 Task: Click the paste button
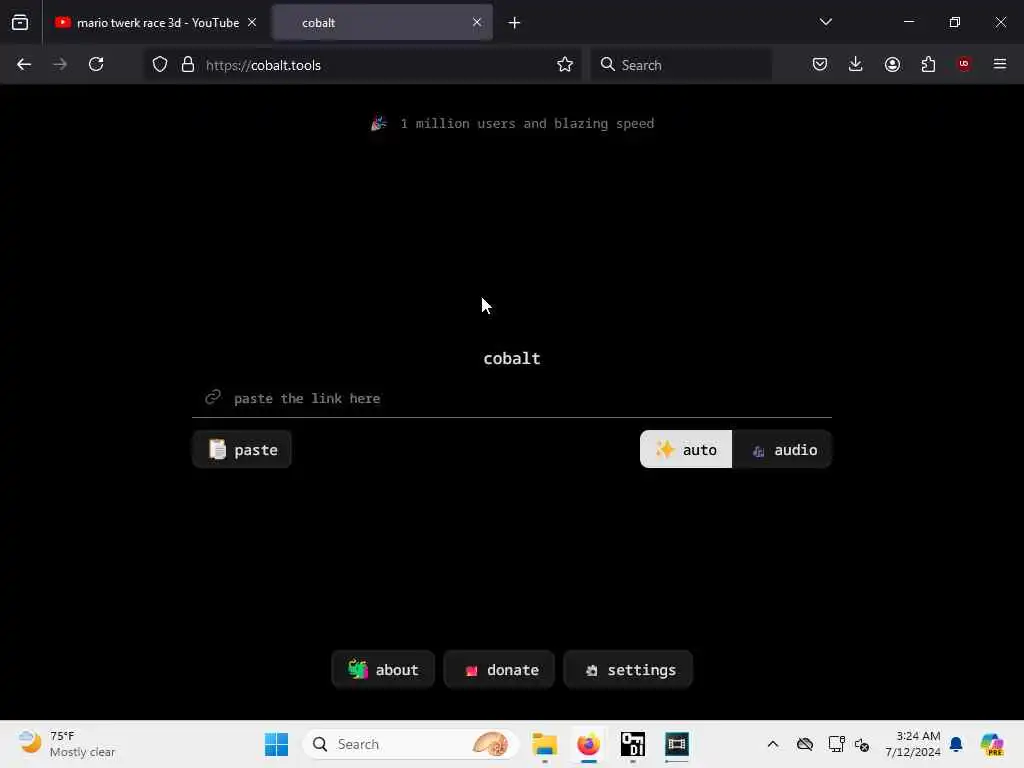pos(242,449)
